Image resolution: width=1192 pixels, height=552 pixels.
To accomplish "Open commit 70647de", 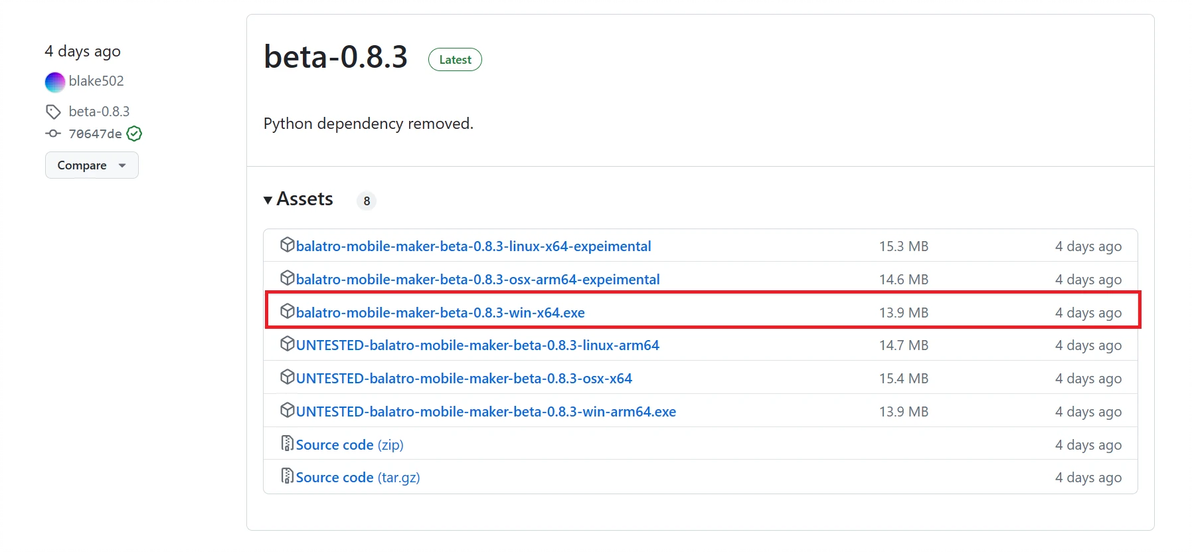I will pyautogui.click(x=95, y=134).
